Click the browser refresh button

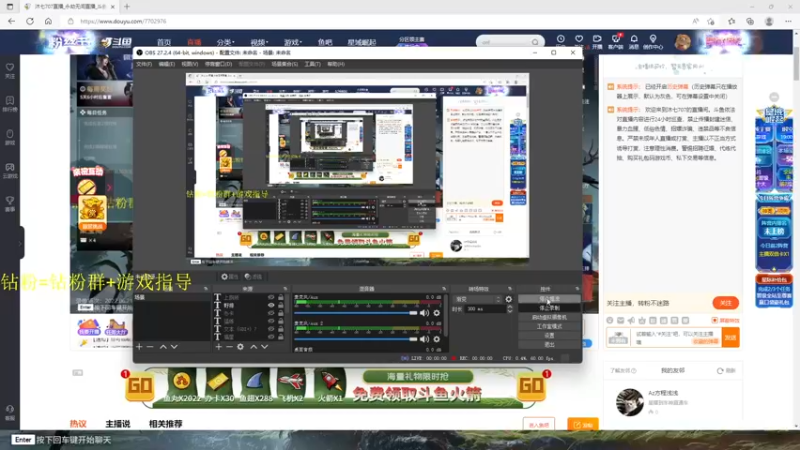point(30,21)
